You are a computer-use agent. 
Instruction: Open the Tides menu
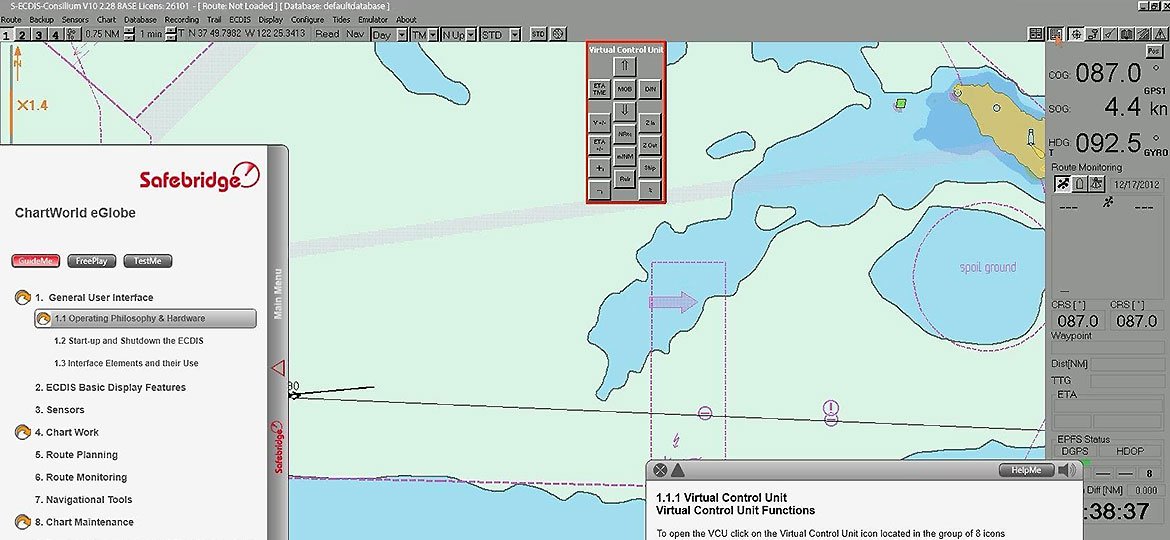(341, 19)
